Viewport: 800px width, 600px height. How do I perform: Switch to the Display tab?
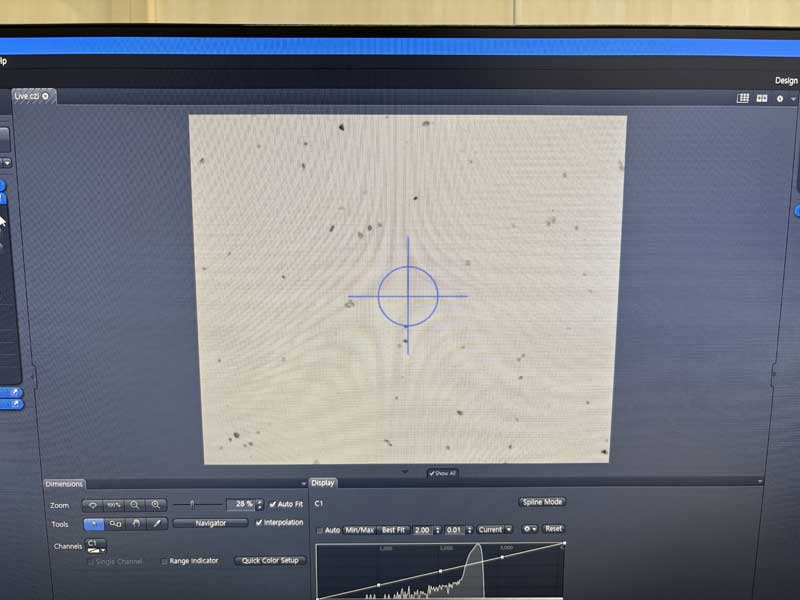324,483
